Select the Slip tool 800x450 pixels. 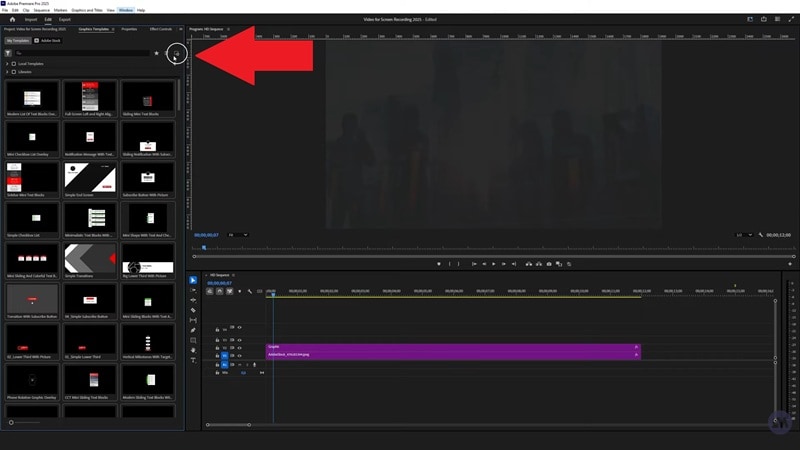(x=193, y=320)
